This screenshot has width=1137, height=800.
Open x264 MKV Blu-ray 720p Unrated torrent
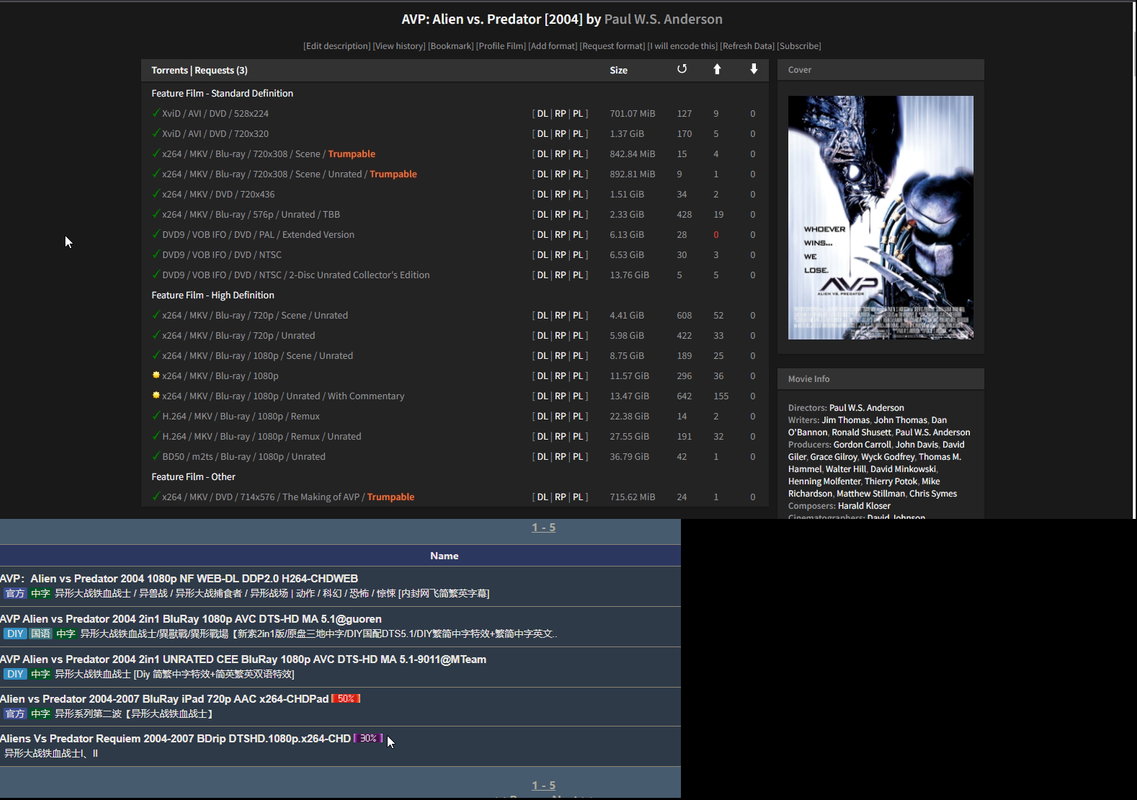coord(239,335)
